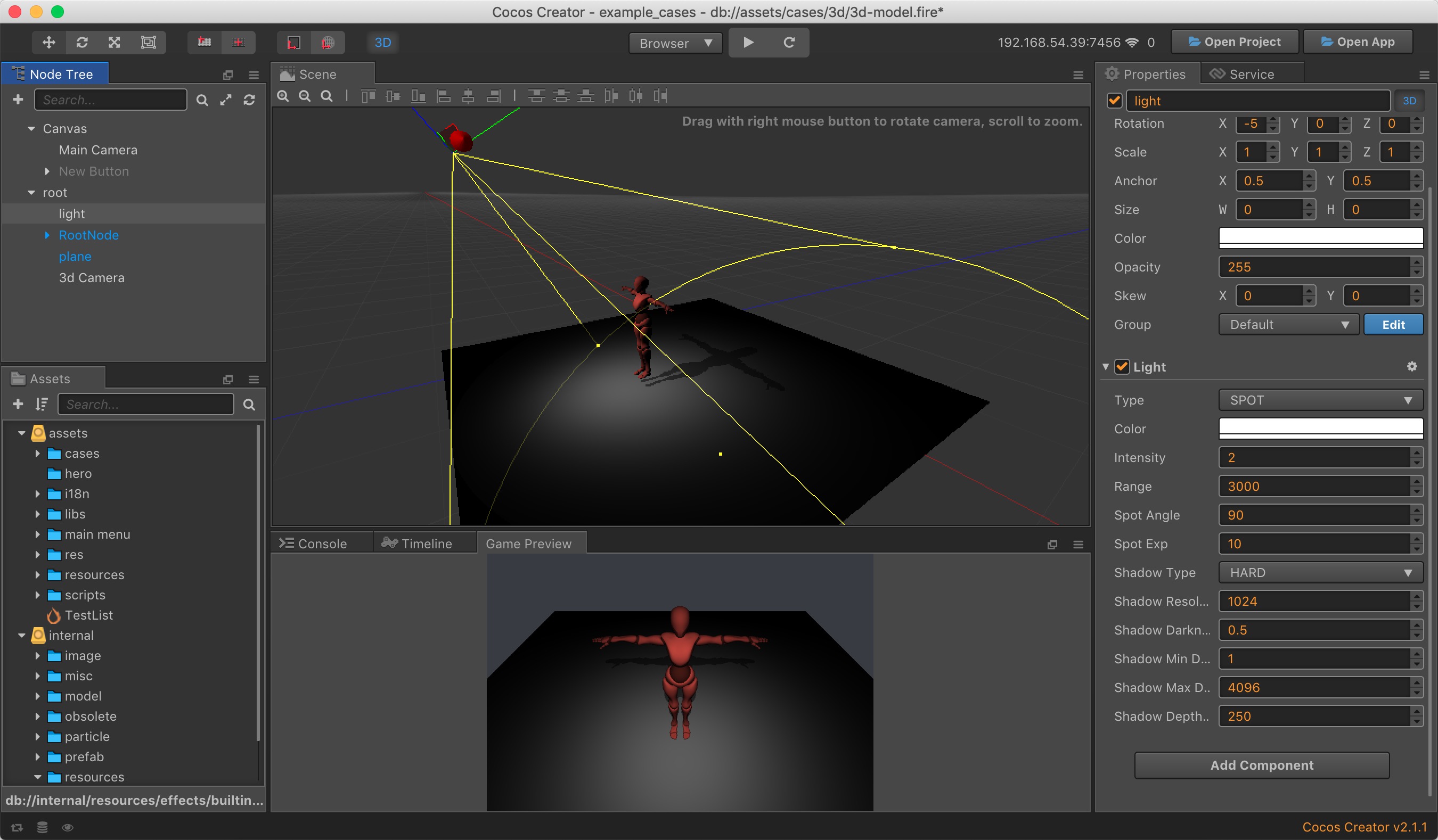
Task: Click the Light component gear icon
Action: click(x=1412, y=366)
